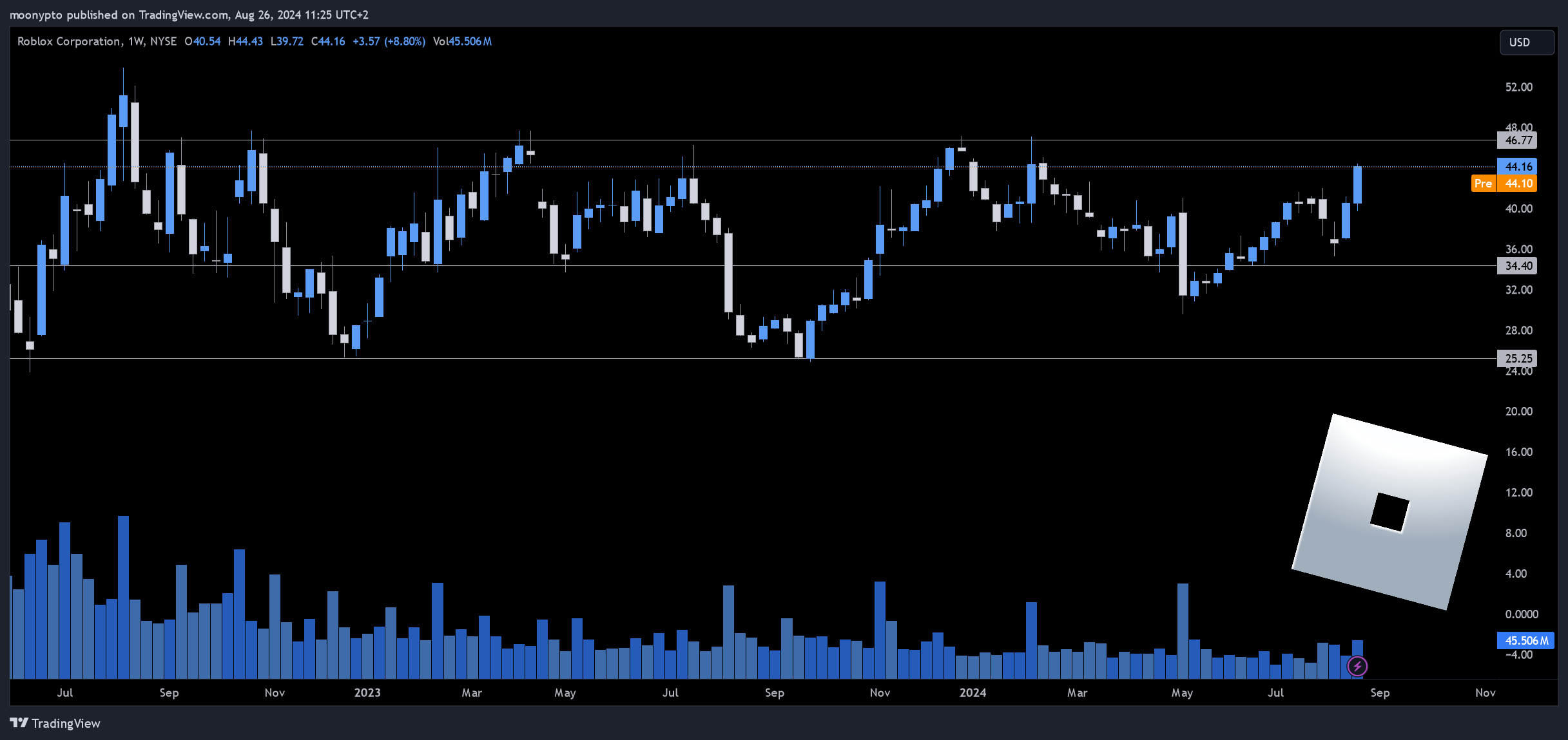Click the L39.72 low value in header
Image resolution: width=1568 pixels, height=740 pixels.
287,41
